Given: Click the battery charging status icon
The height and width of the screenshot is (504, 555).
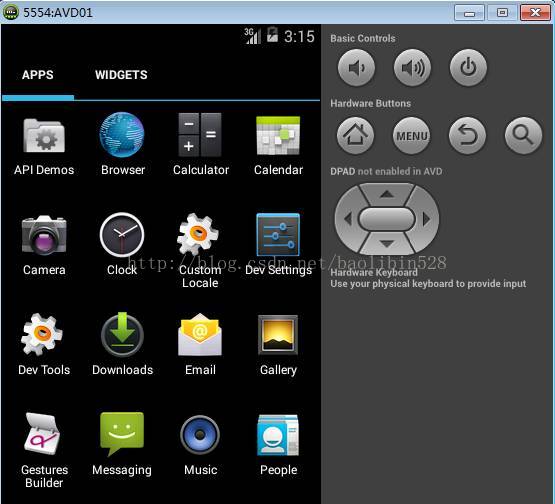Looking at the screenshot, I should pyautogui.click(x=272, y=35).
